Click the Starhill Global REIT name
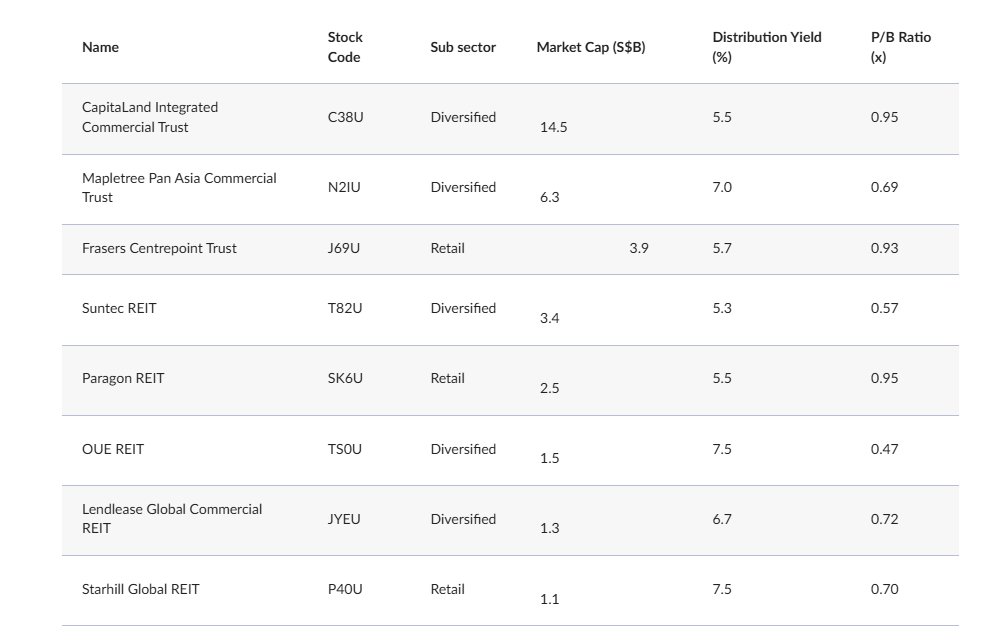This screenshot has height=626, width=1008. point(140,589)
